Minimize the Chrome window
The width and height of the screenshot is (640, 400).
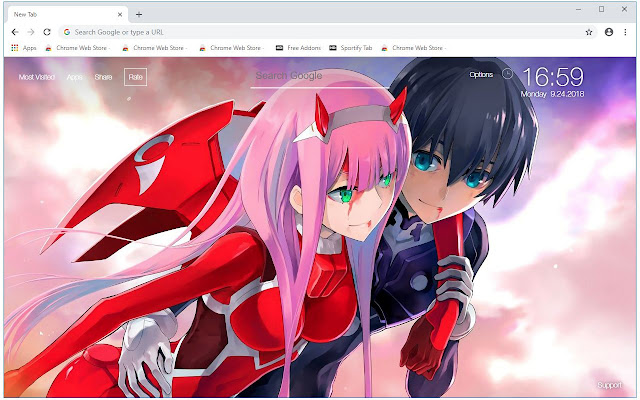tap(578, 9)
